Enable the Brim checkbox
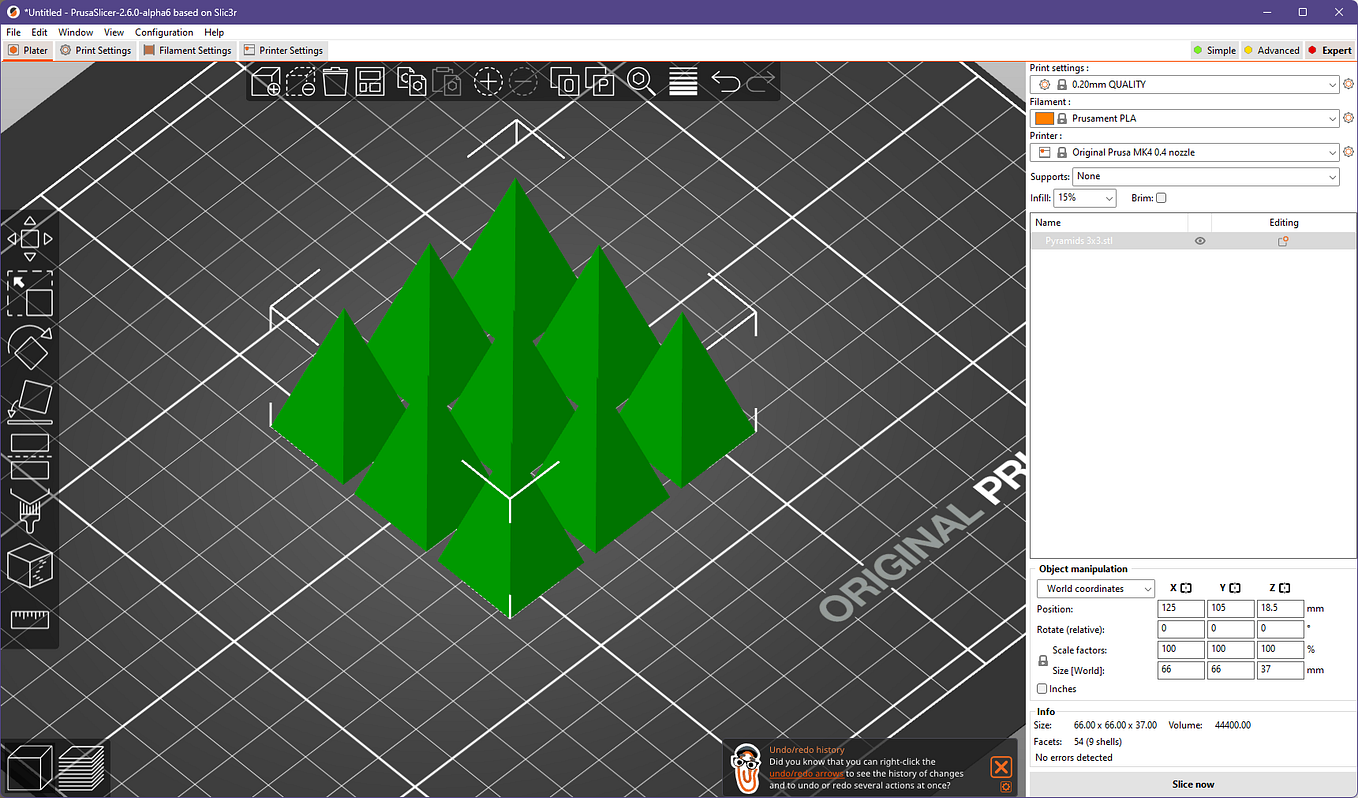Image resolution: width=1358 pixels, height=798 pixels. [1161, 197]
